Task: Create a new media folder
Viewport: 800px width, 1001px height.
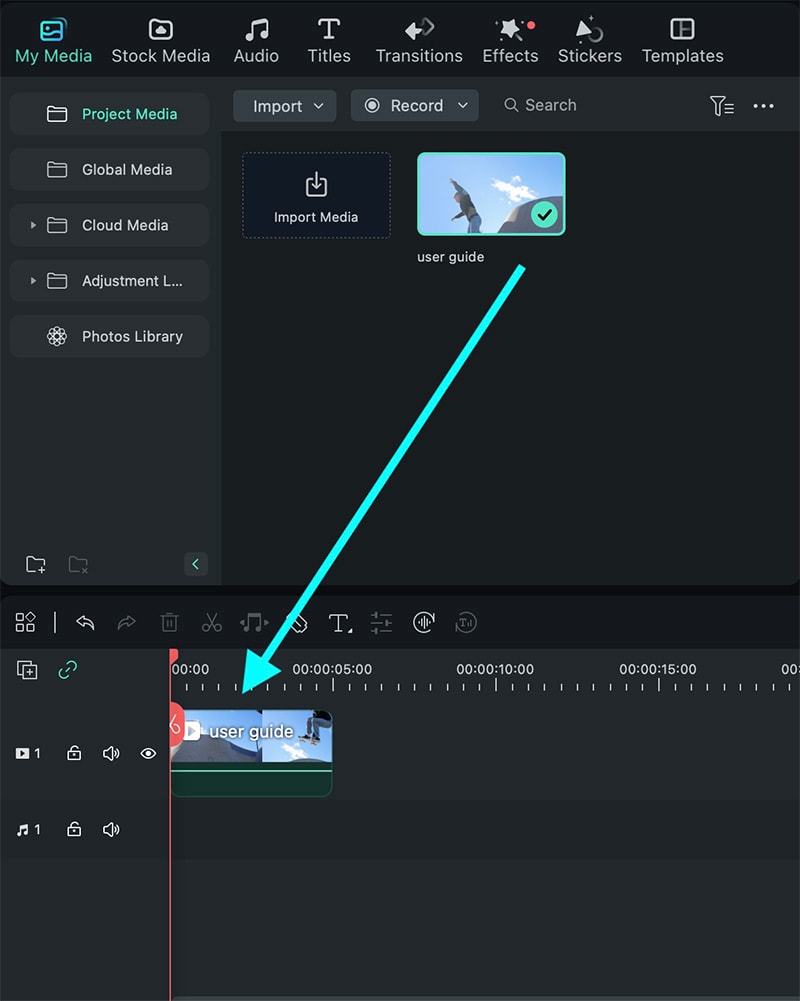Action: click(x=36, y=564)
